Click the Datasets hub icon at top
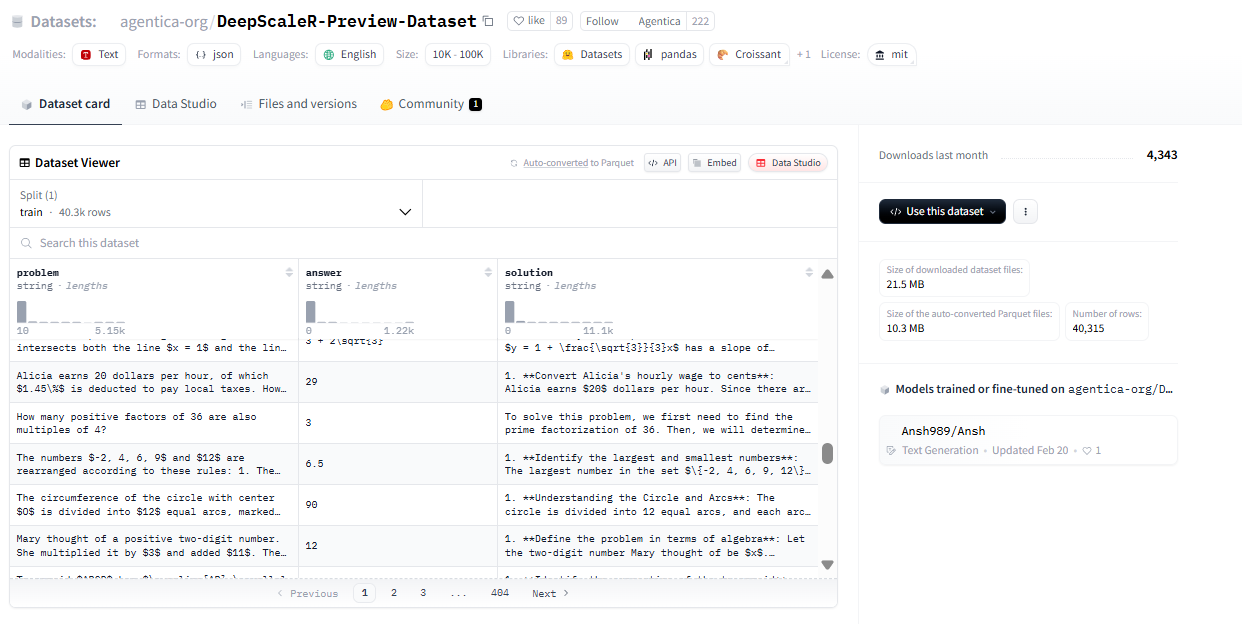Screen dimensions: 1242x624 (x=17, y=21)
